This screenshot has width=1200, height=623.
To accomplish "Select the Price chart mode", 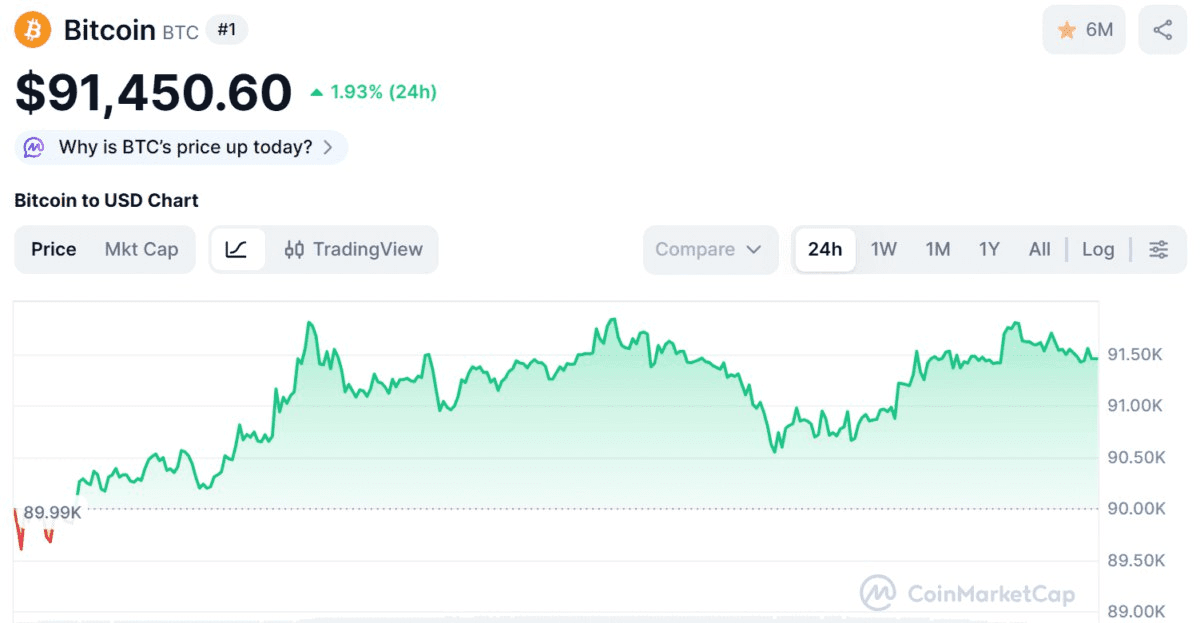I will (x=54, y=249).
